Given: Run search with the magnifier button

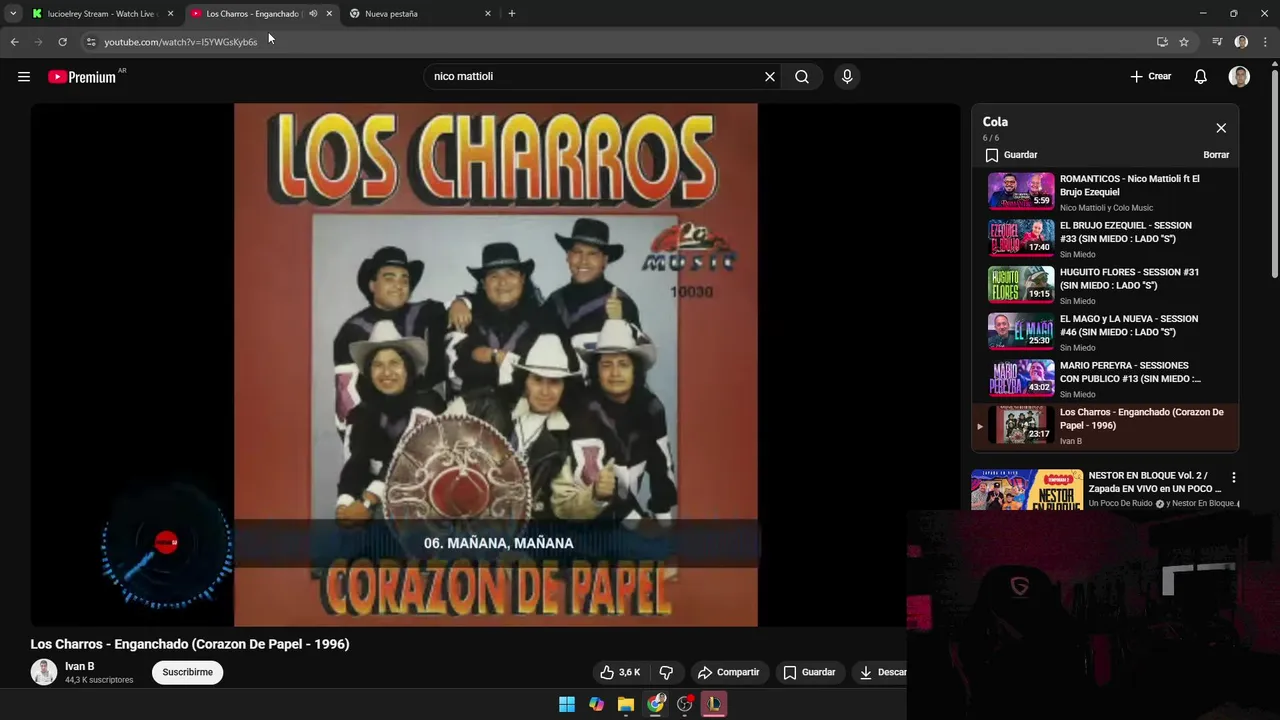Looking at the screenshot, I should [802, 77].
